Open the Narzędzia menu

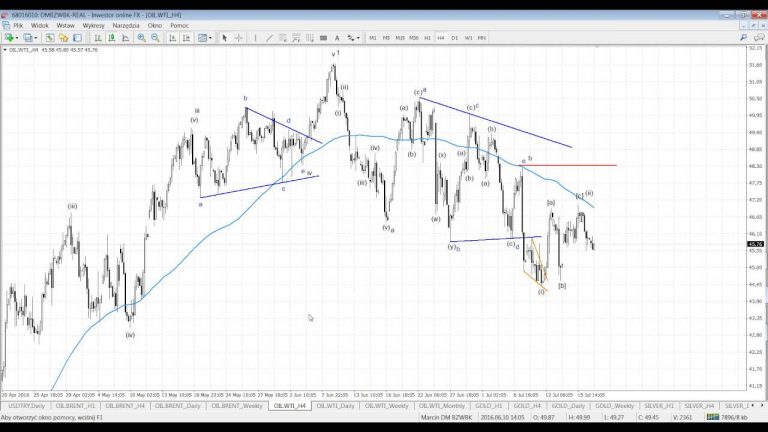click(x=126, y=25)
